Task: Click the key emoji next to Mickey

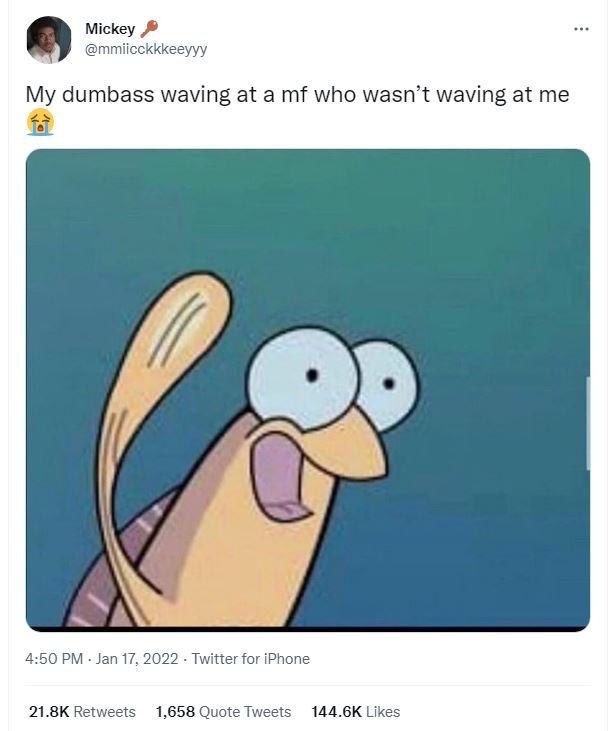Action: (x=149, y=29)
